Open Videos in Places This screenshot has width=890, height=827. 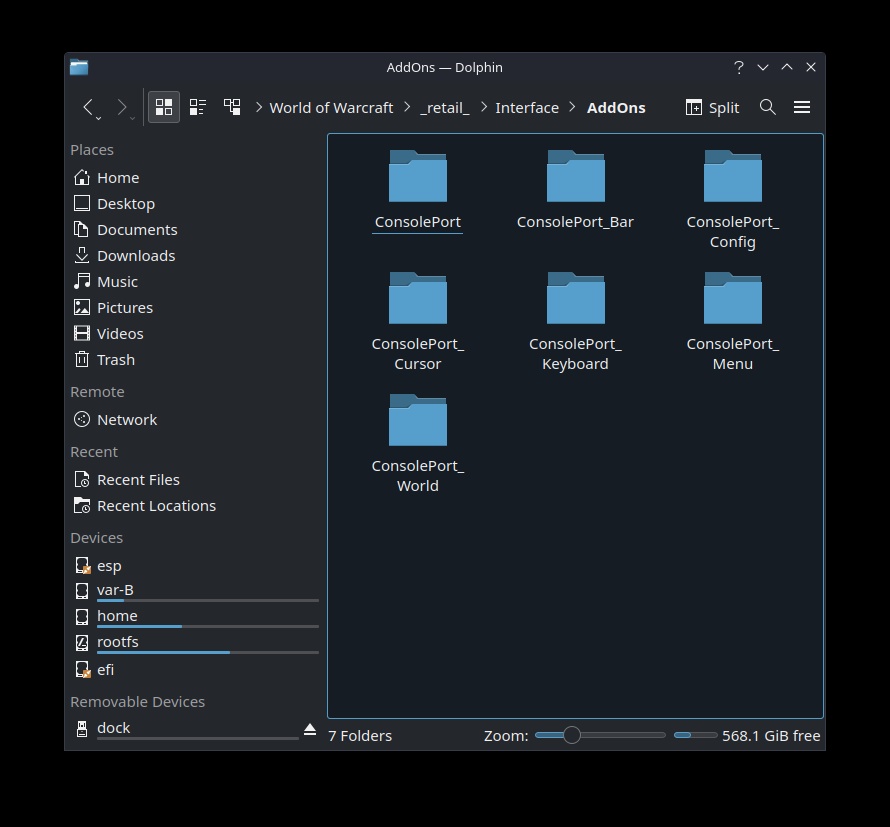(x=194, y=334)
